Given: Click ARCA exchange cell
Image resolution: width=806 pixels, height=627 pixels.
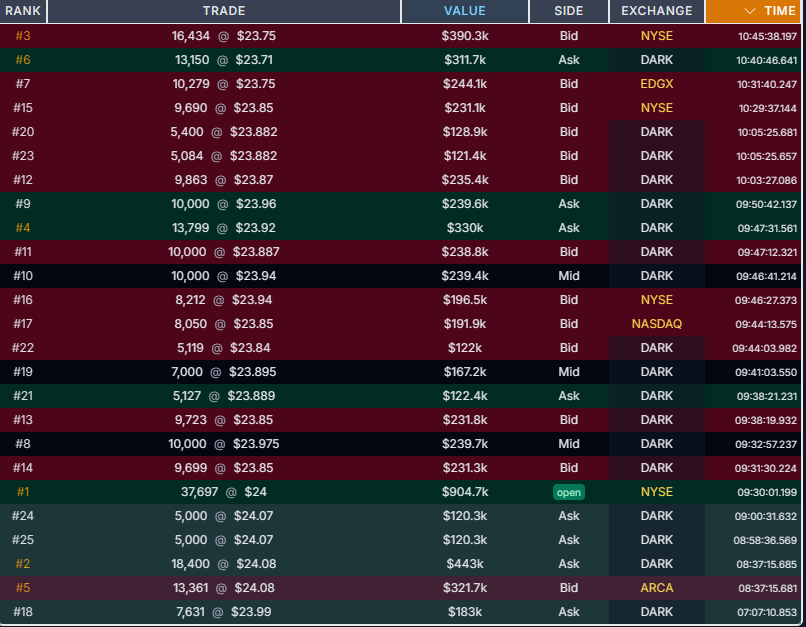Looking at the screenshot, I should pos(656,587).
